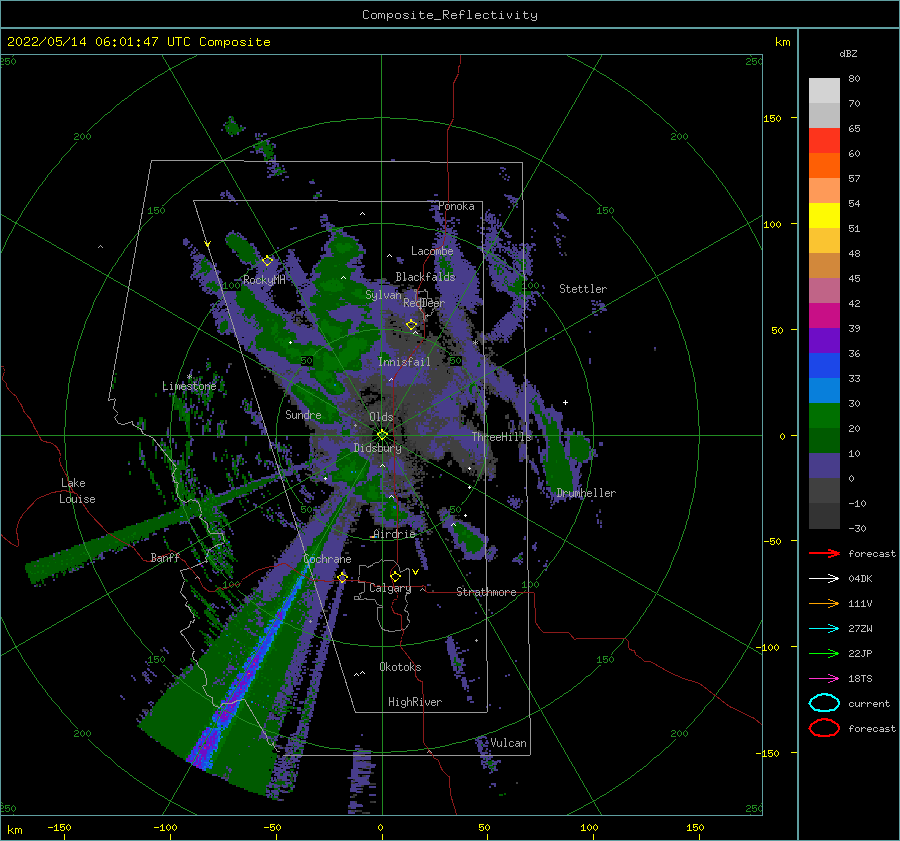Image resolution: width=900 pixels, height=841 pixels.
Task: Click the Innisfail label
Action: pyautogui.click(x=404, y=362)
